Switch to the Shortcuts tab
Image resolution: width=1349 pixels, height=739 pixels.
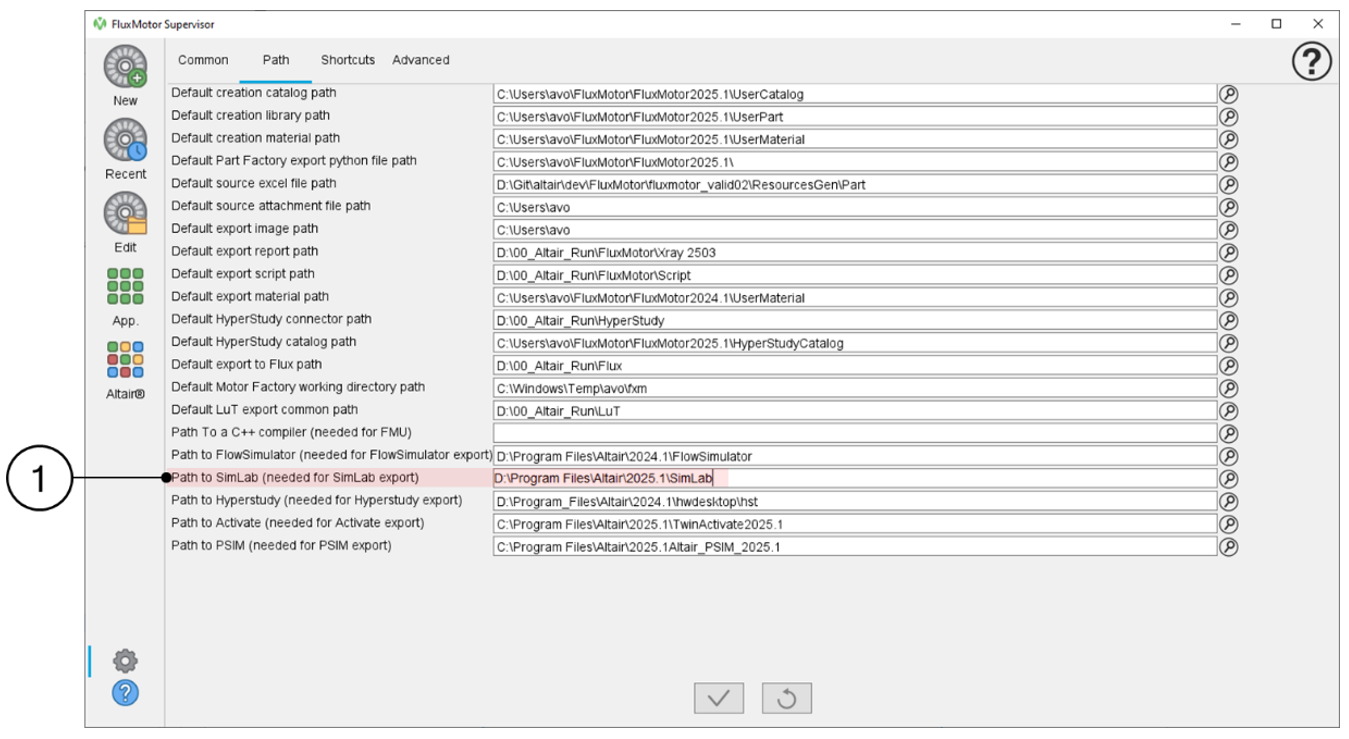coord(348,60)
